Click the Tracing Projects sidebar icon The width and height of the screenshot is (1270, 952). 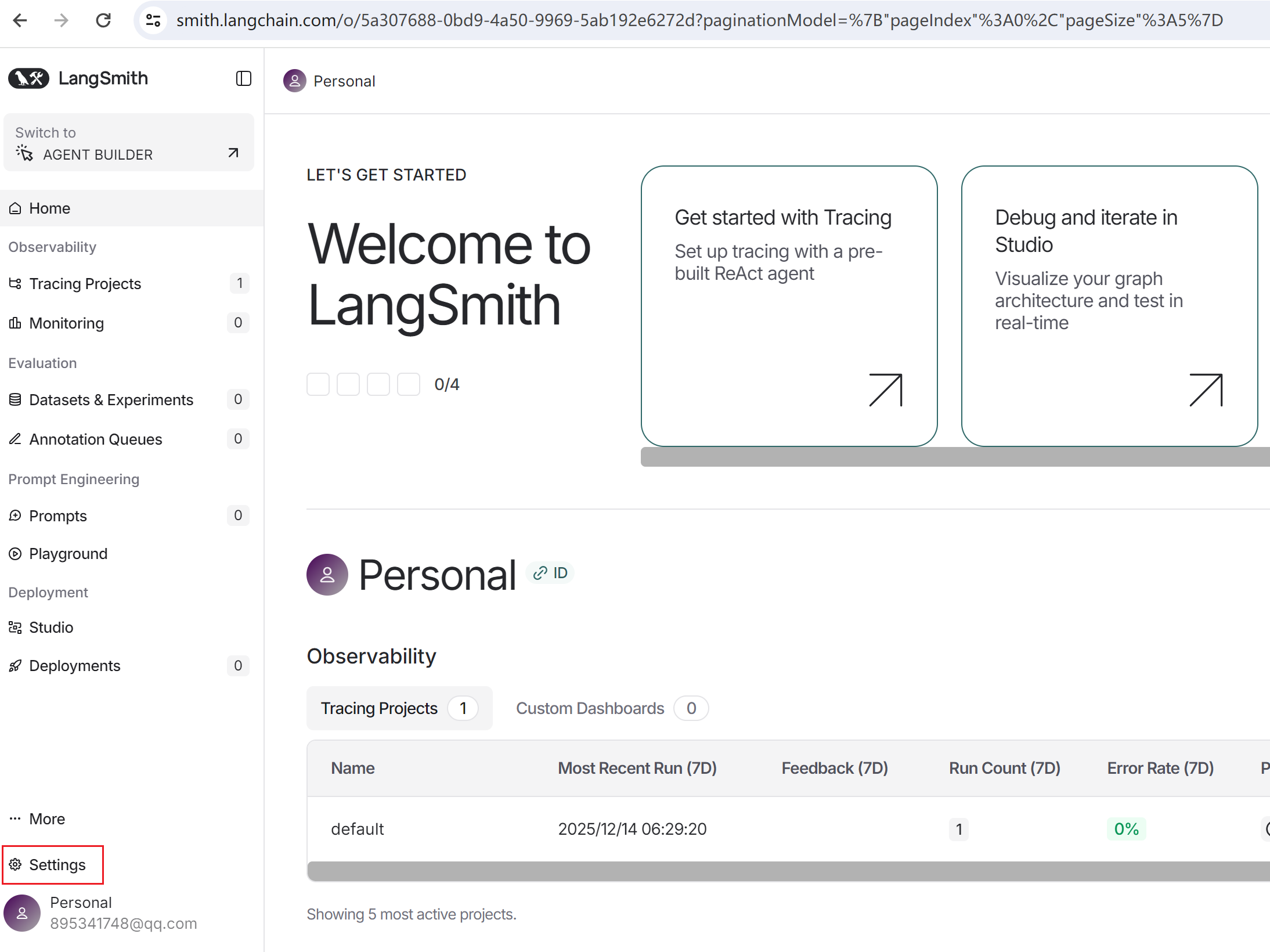(15, 283)
